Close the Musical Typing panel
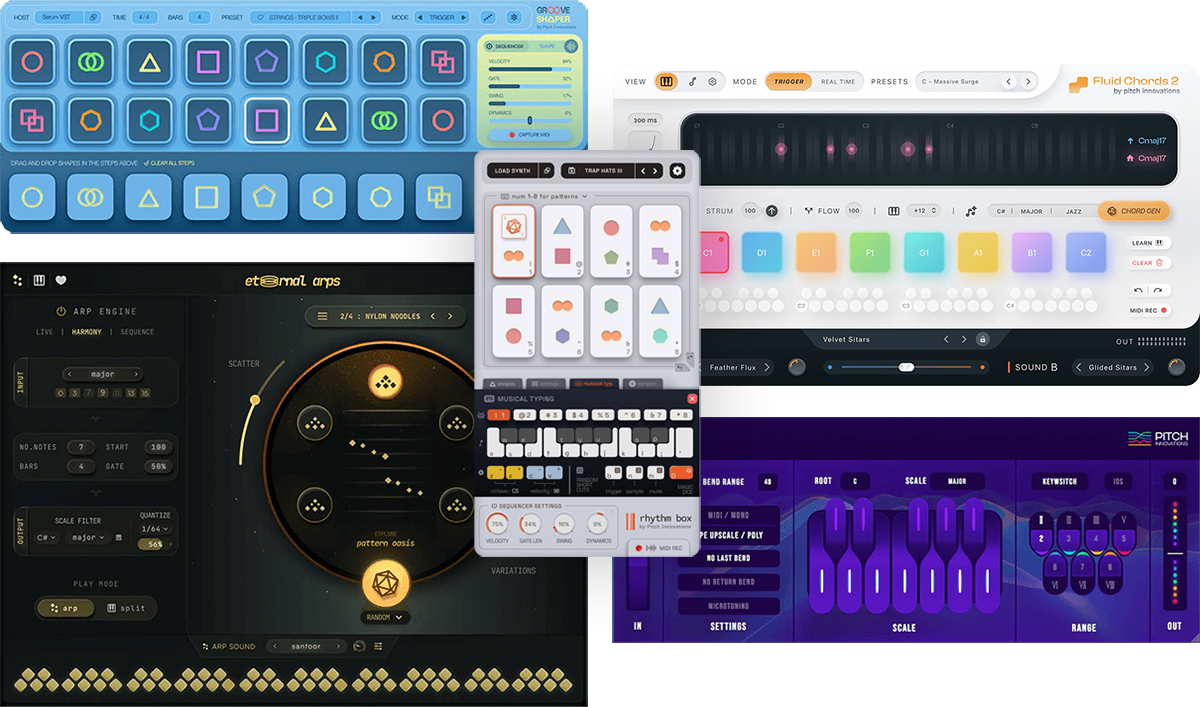 pos(691,399)
